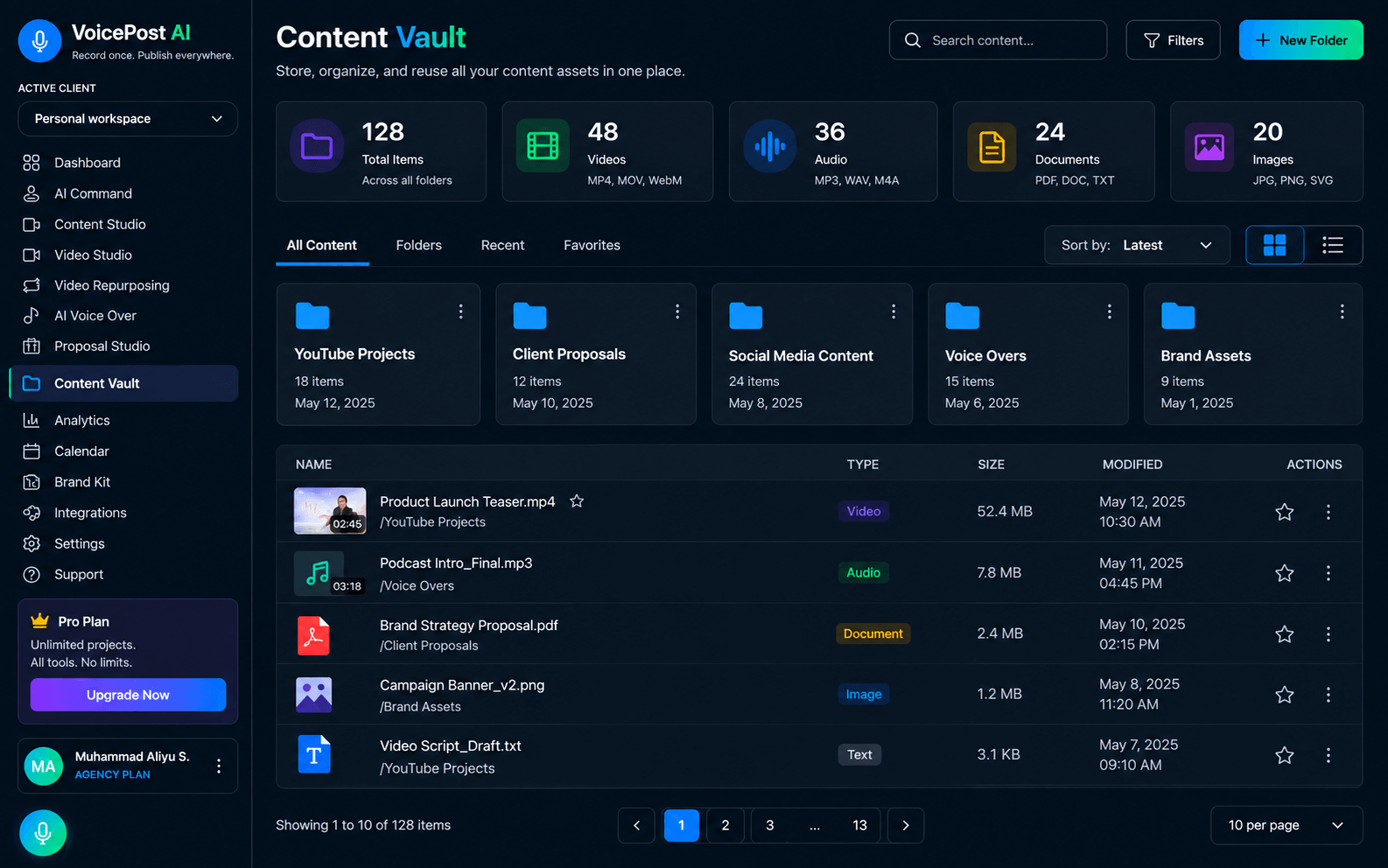
Task: Star Podcast Intro_Final.mp3 as a favorite
Action: [1285, 573]
